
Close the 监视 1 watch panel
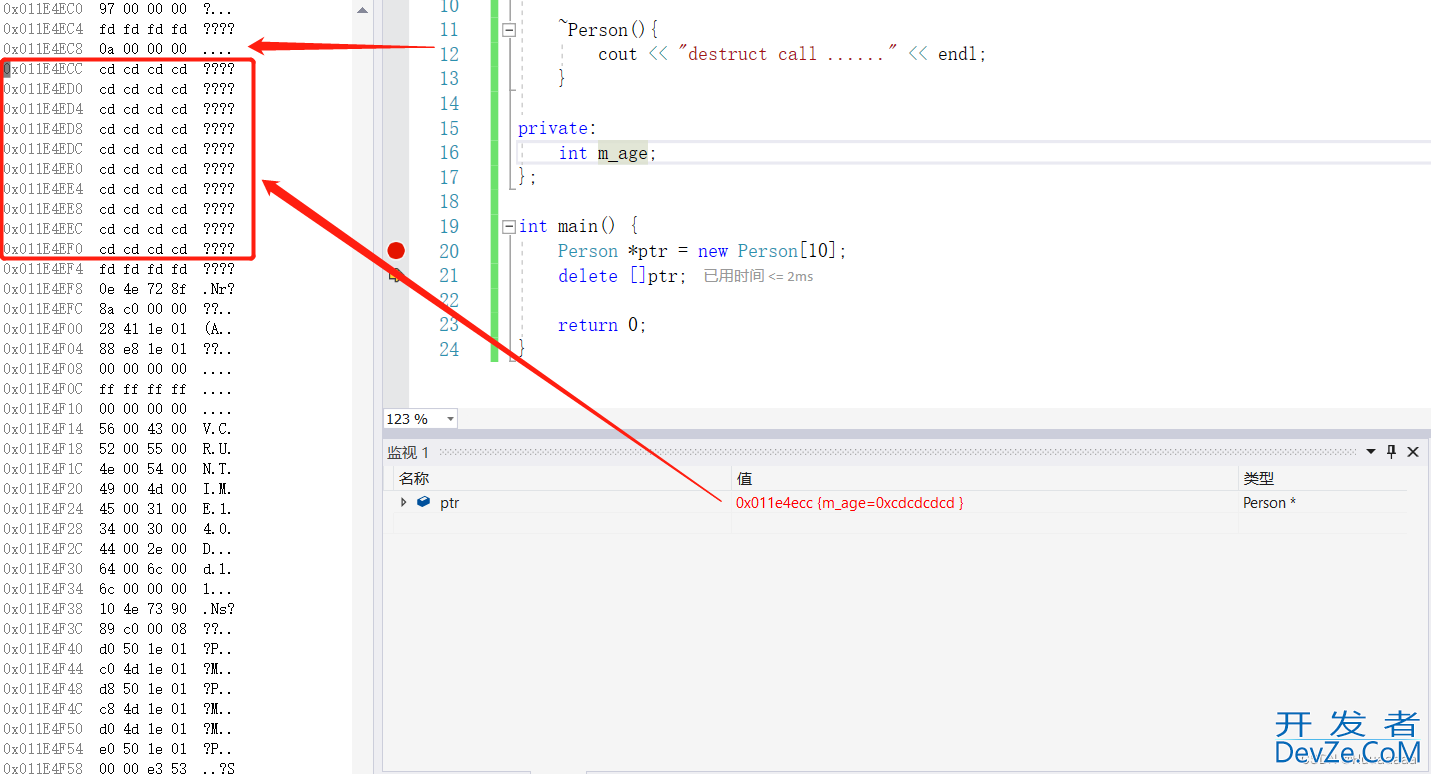[x=1413, y=452]
